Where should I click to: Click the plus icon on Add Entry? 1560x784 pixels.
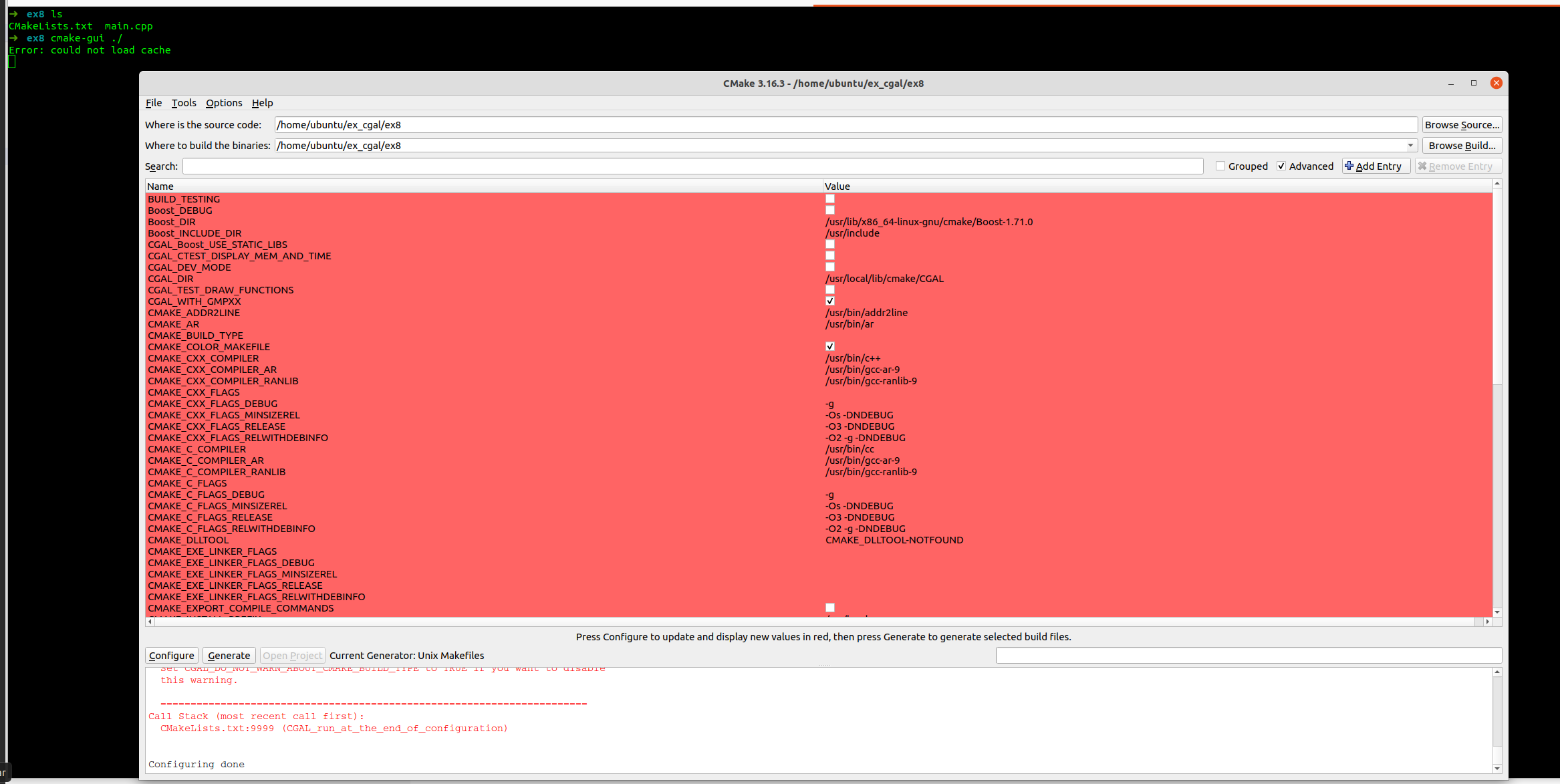pos(1349,166)
